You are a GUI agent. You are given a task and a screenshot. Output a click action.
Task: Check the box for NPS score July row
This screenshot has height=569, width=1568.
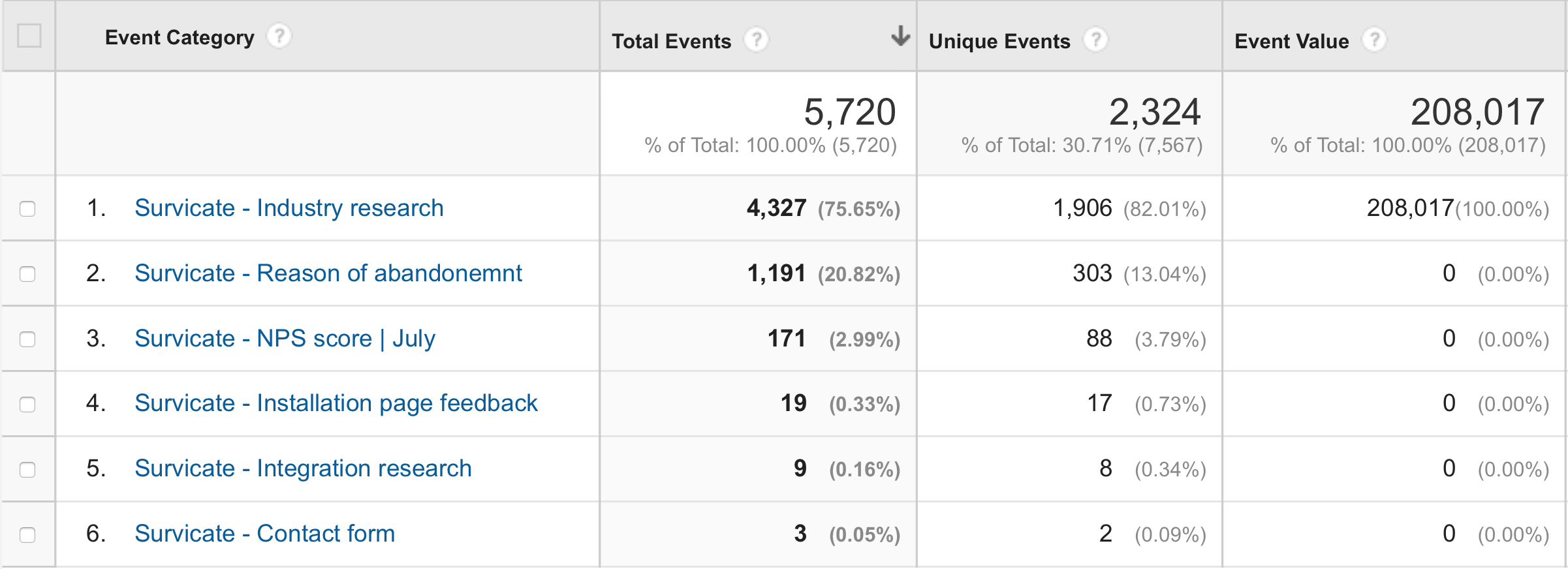pyautogui.click(x=27, y=339)
